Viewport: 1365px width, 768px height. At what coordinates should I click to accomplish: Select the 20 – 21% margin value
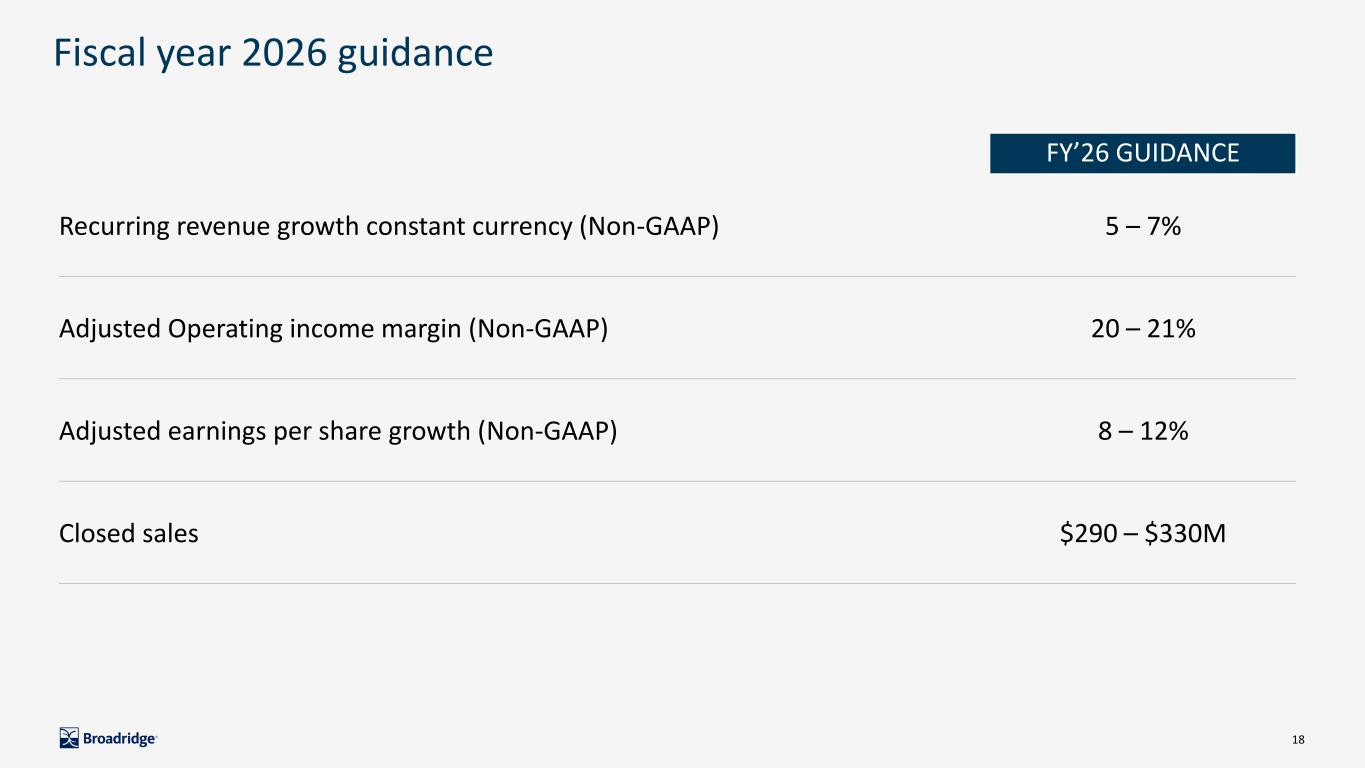[x=1143, y=329]
